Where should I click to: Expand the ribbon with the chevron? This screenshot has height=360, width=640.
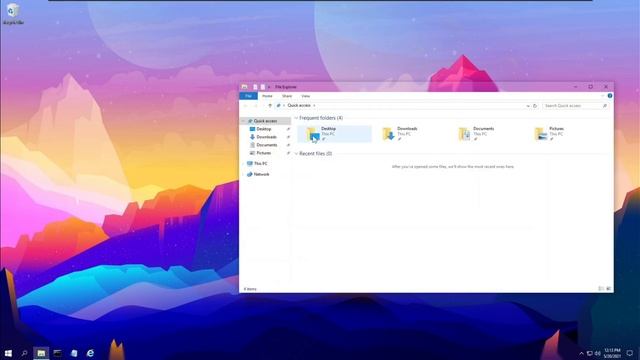(602, 96)
